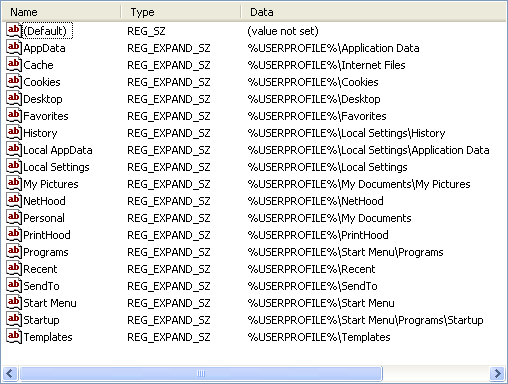Click the string icon beside SendTo

click(14, 285)
